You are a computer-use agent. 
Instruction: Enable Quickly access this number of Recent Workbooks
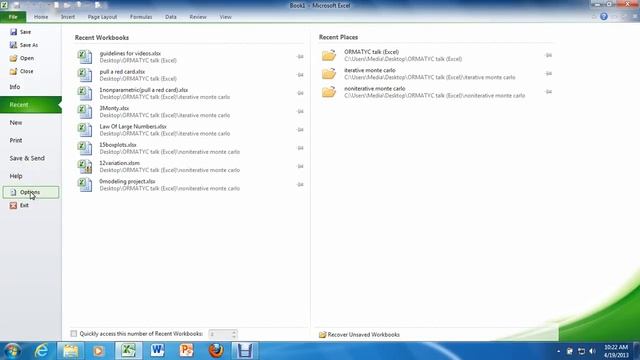[x=73, y=334]
